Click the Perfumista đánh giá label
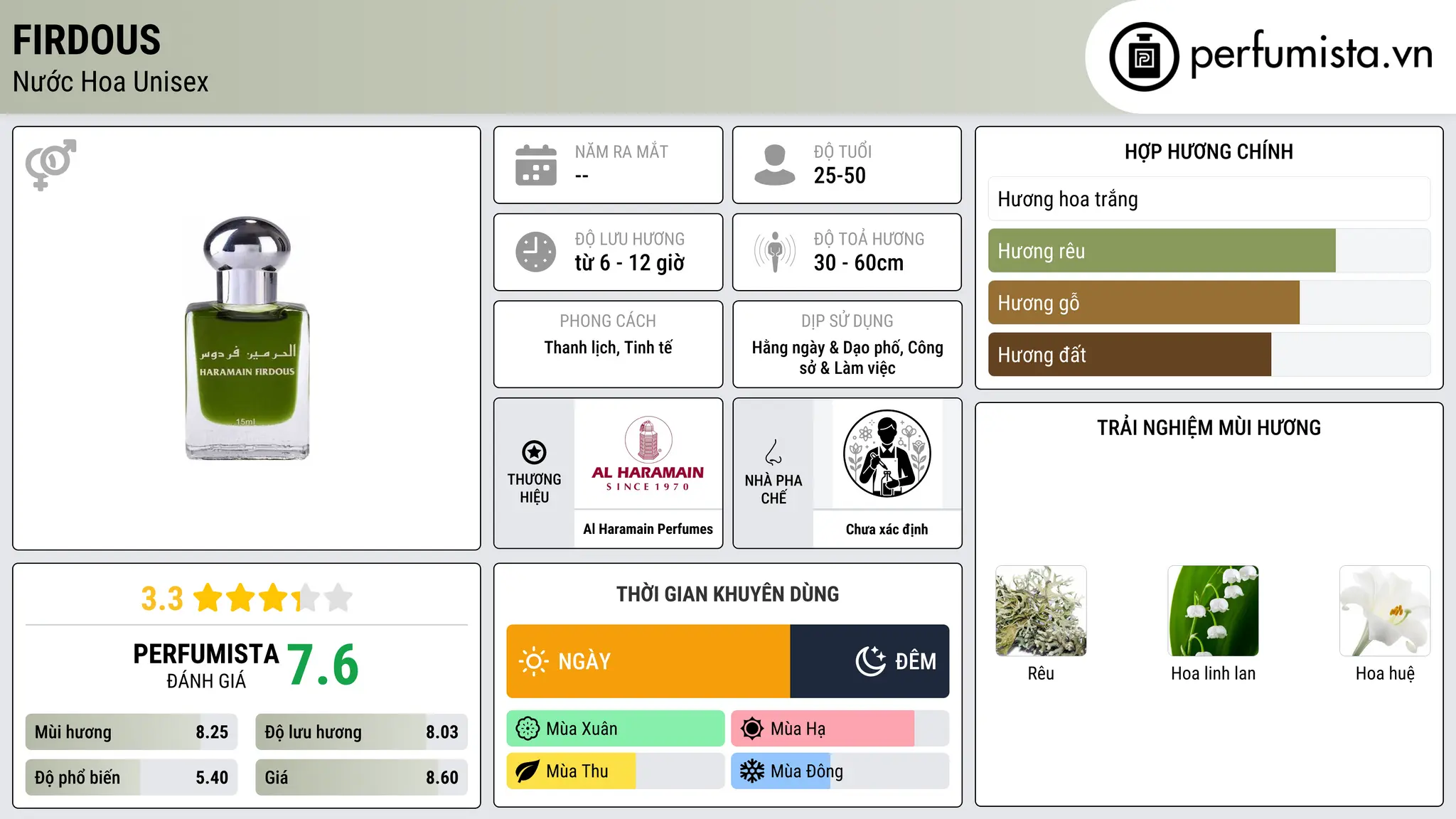1456x819 pixels. point(206,665)
